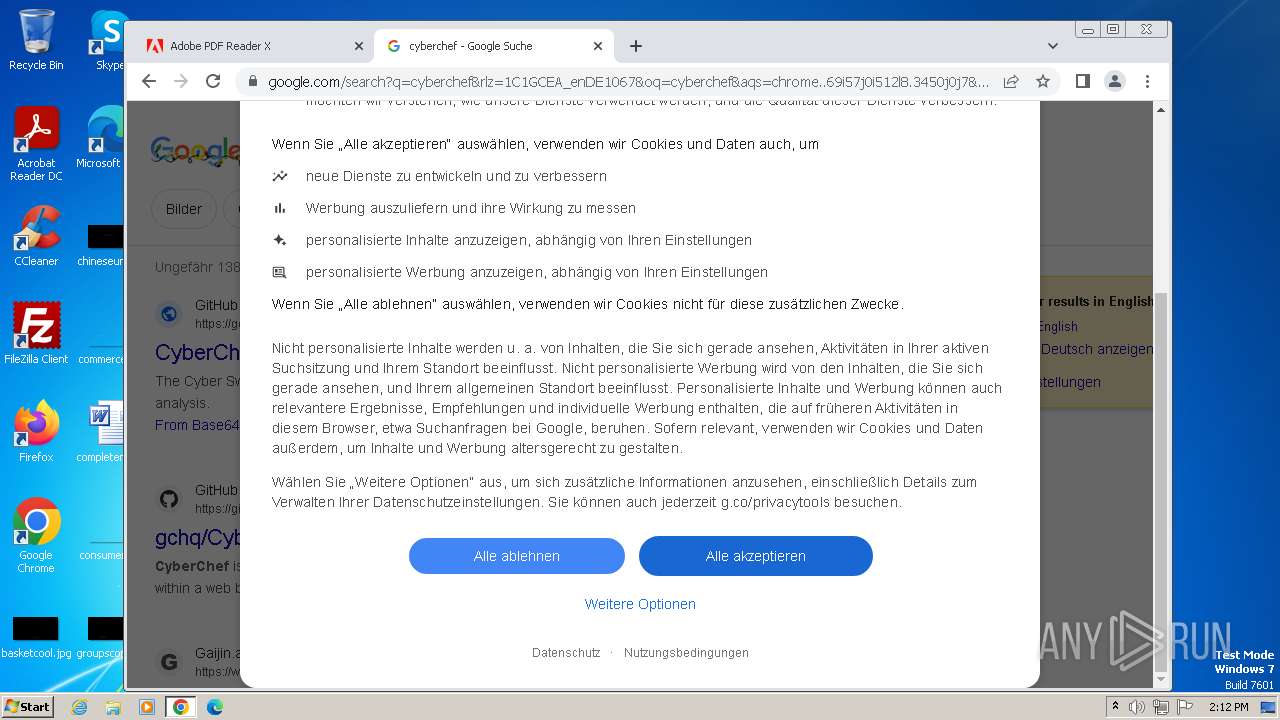This screenshot has height=720, width=1280.
Task: Click the 'personalisierte Werbung anzeigen' line
Action: point(537,272)
